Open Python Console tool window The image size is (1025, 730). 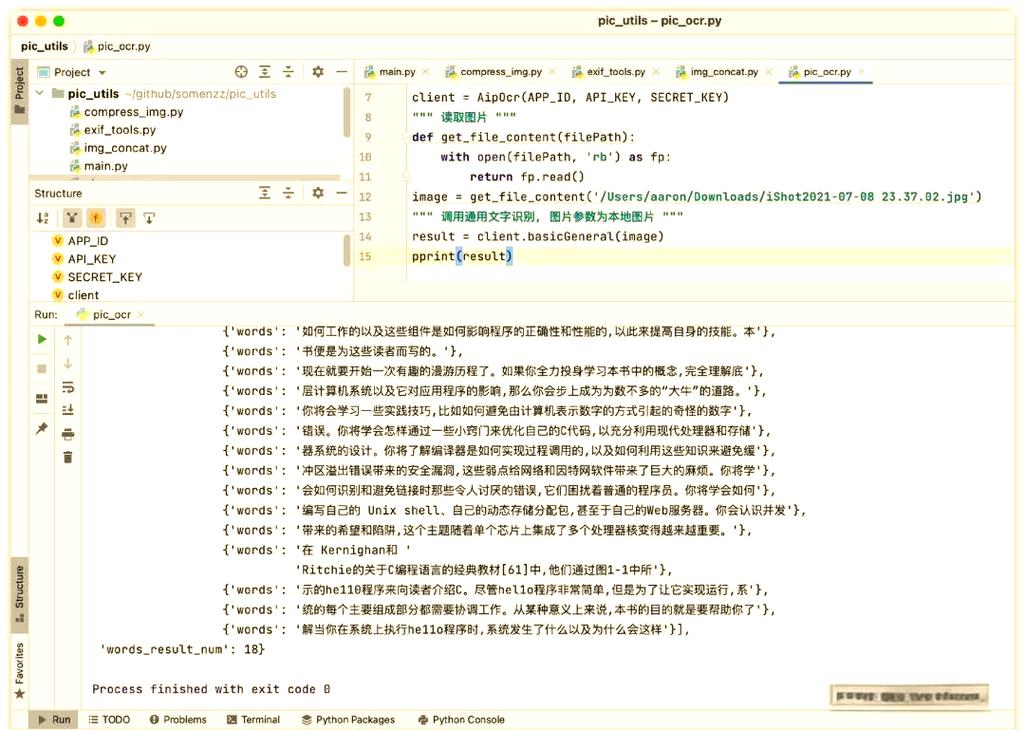pos(462,720)
